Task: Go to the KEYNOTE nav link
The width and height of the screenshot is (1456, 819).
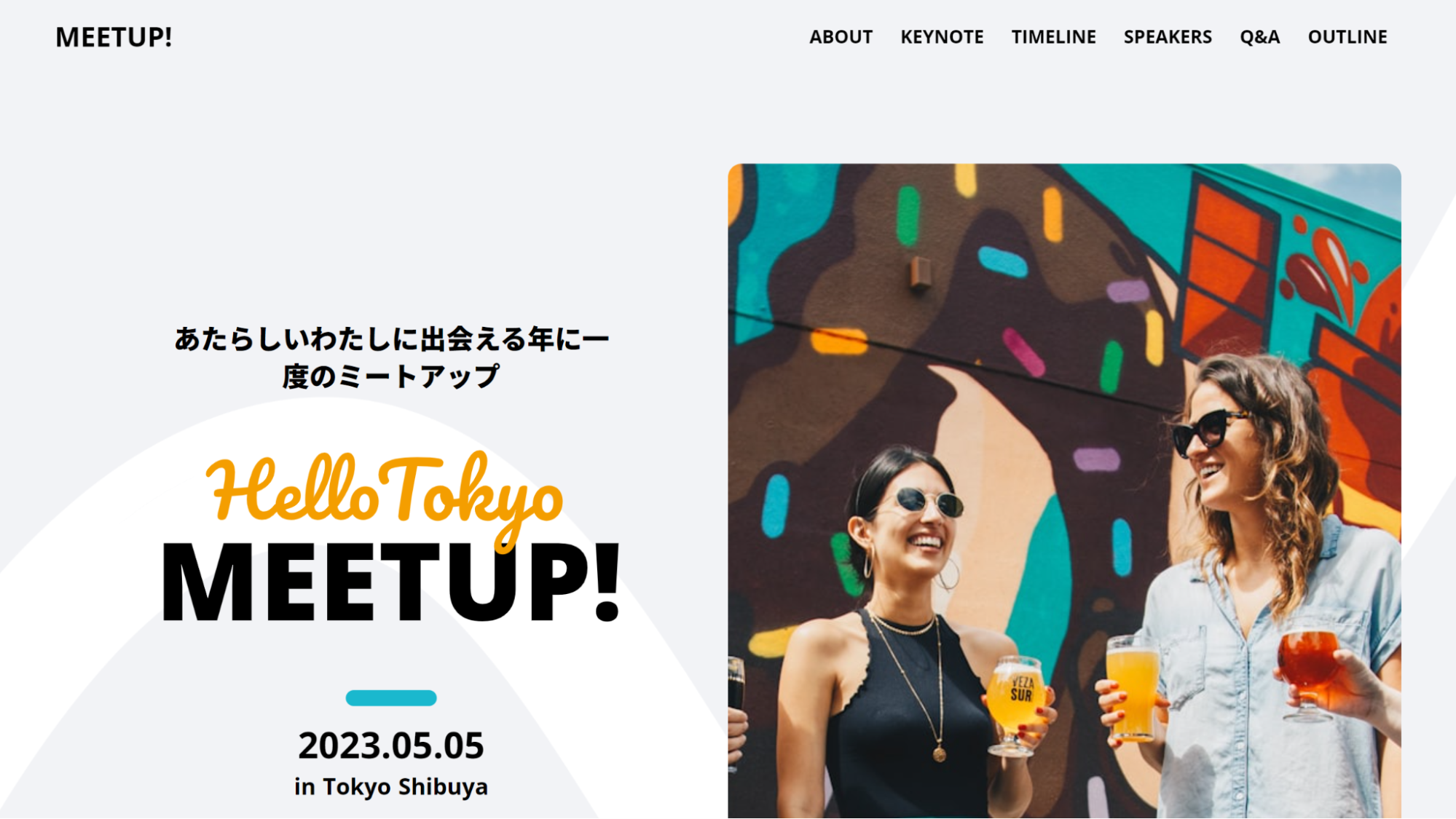Action: point(942,37)
